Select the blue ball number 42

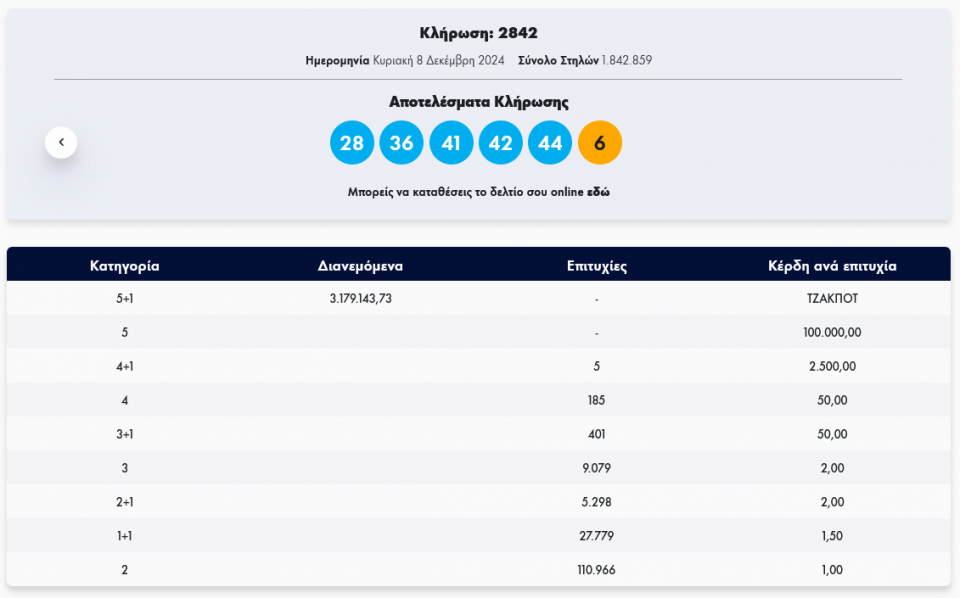click(501, 143)
